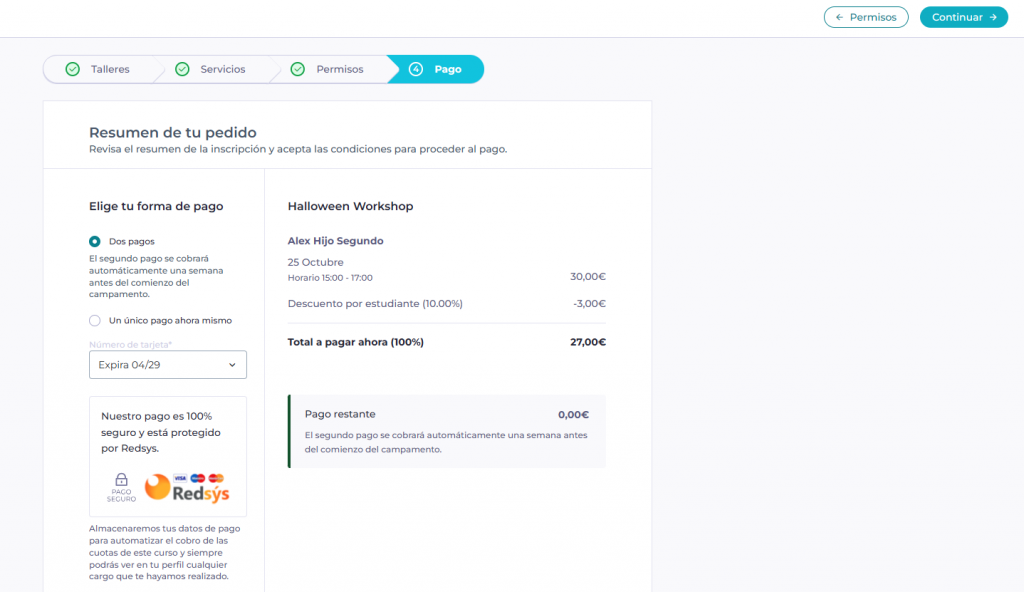
Task: Click the Talleres step green checkmark icon
Action: pyautogui.click(x=72, y=69)
